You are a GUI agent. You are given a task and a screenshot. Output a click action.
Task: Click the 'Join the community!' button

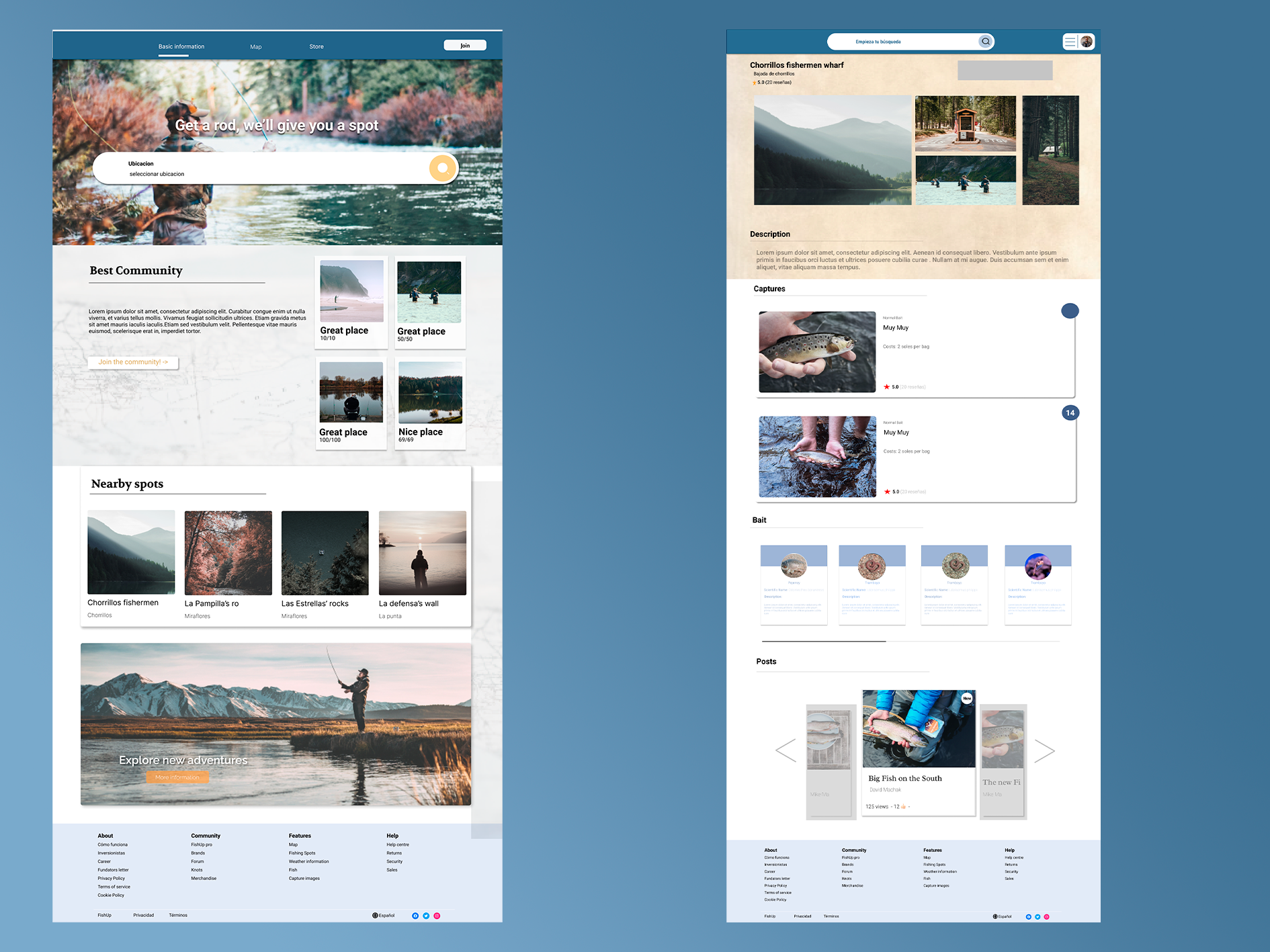coord(133,362)
